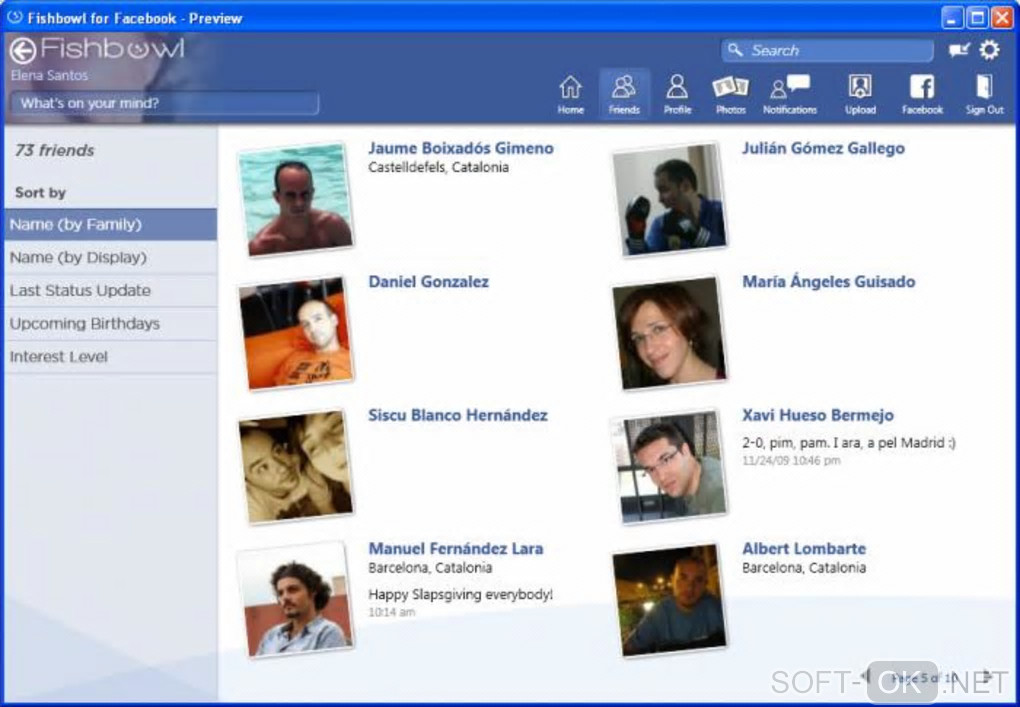
Task: Click Manuel Fernández Lara's photo
Action: pyautogui.click(x=296, y=600)
